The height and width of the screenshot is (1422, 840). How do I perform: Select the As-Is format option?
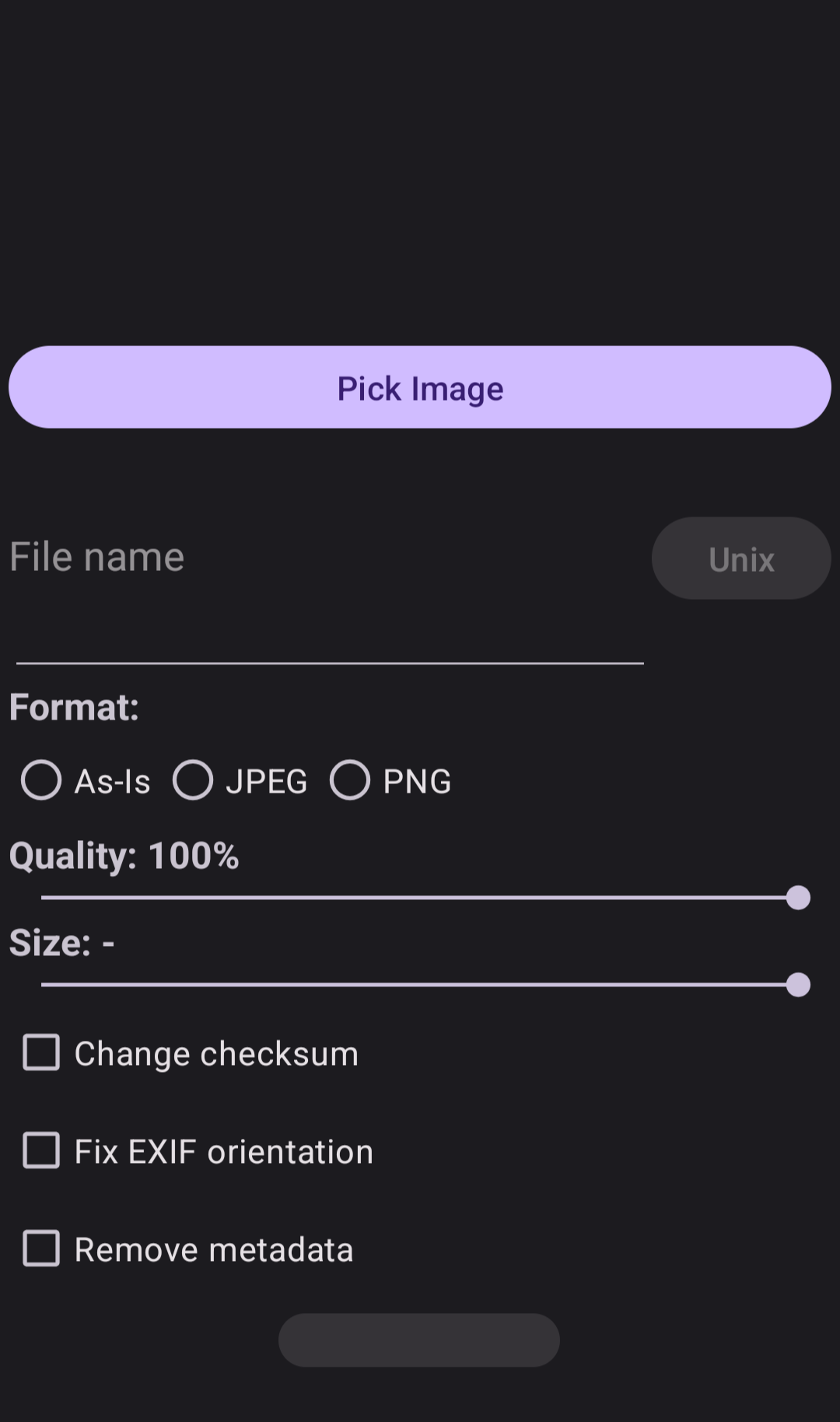pos(41,780)
